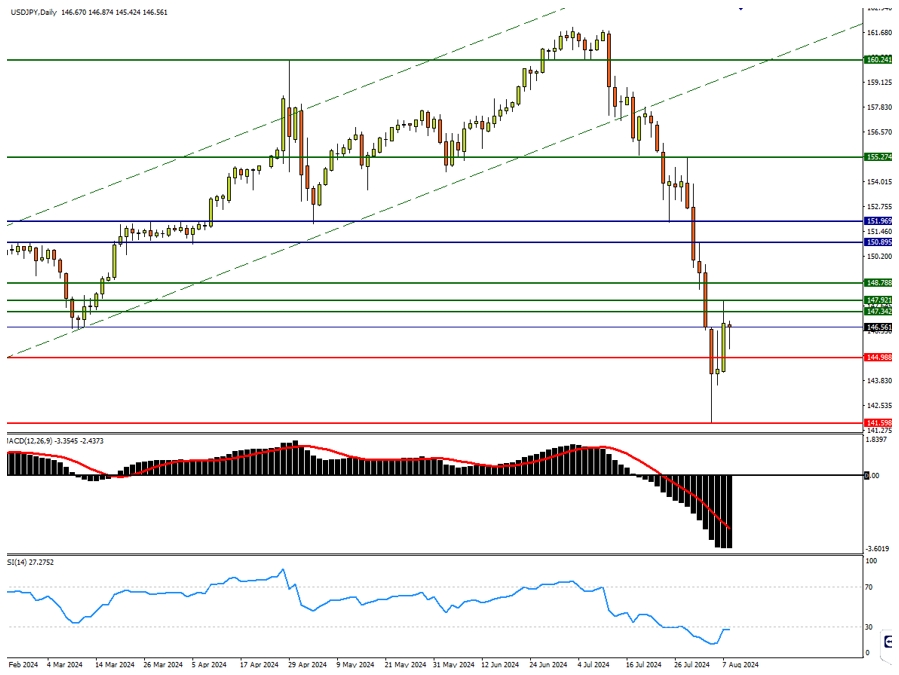Click the 7 Aug 2024 date label
This screenshot has width=899, height=675.
click(x=741, y=663)
